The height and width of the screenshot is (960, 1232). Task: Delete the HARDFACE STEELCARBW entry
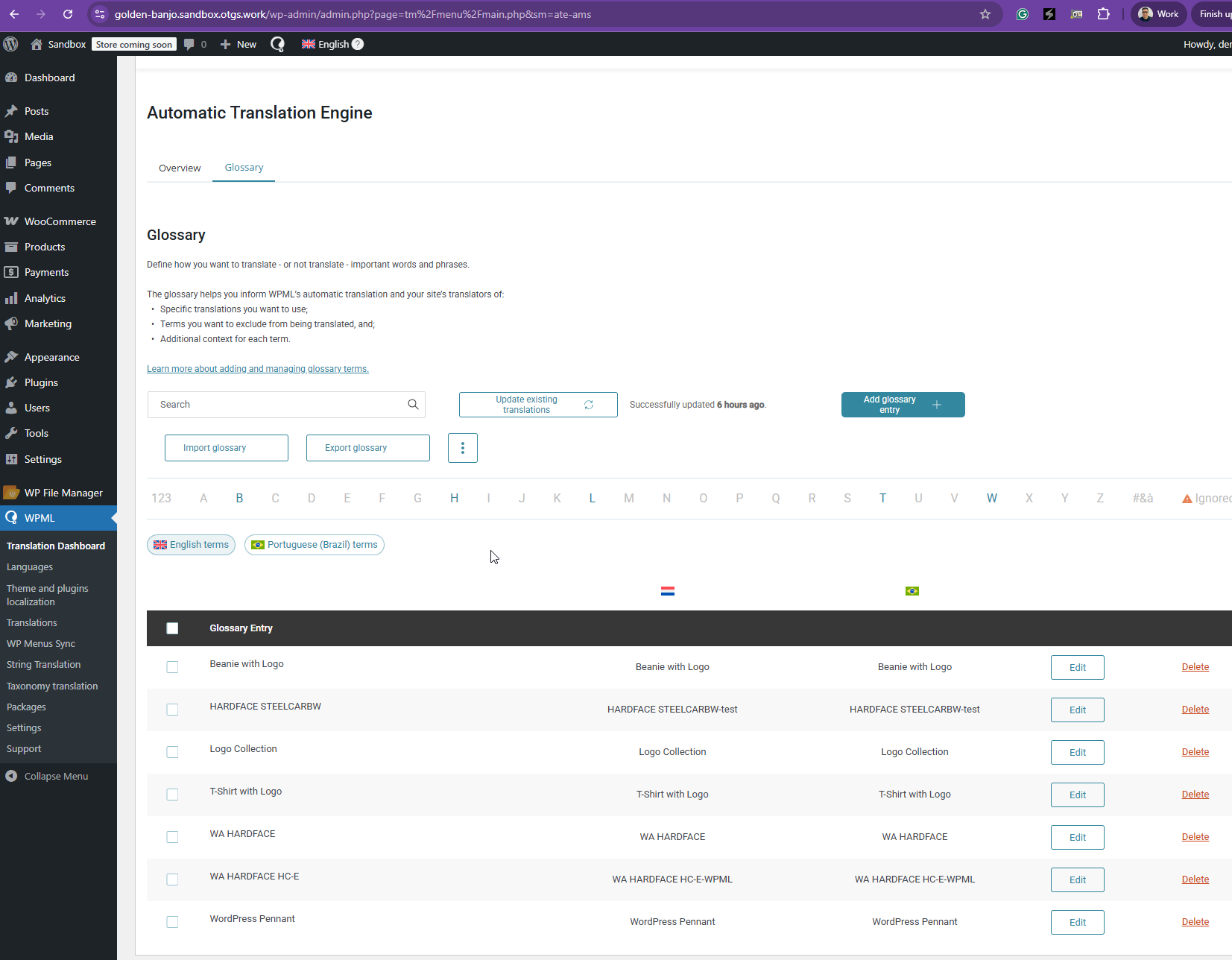1195,710
